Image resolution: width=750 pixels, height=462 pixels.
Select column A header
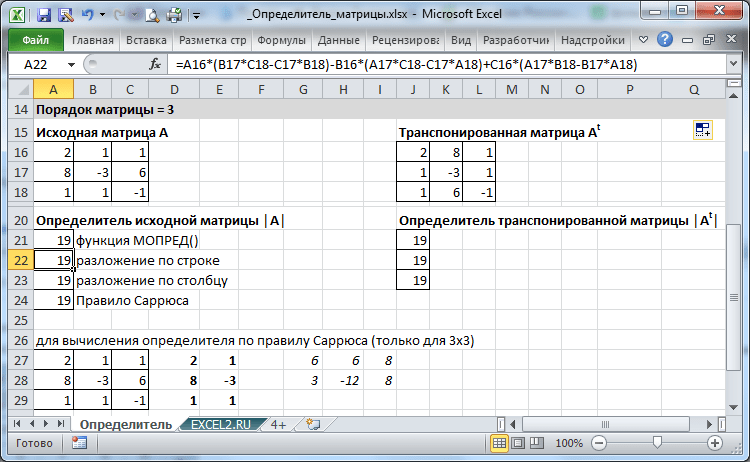(53, 89)
